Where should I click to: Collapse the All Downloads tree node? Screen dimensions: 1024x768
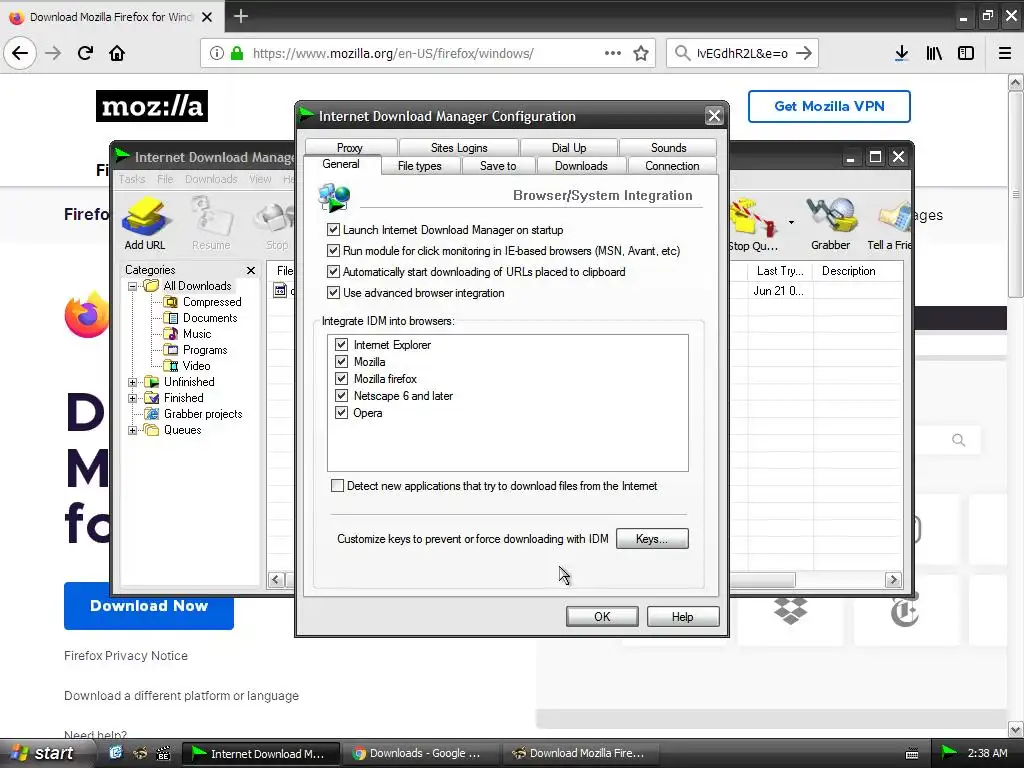pos(133,286)
